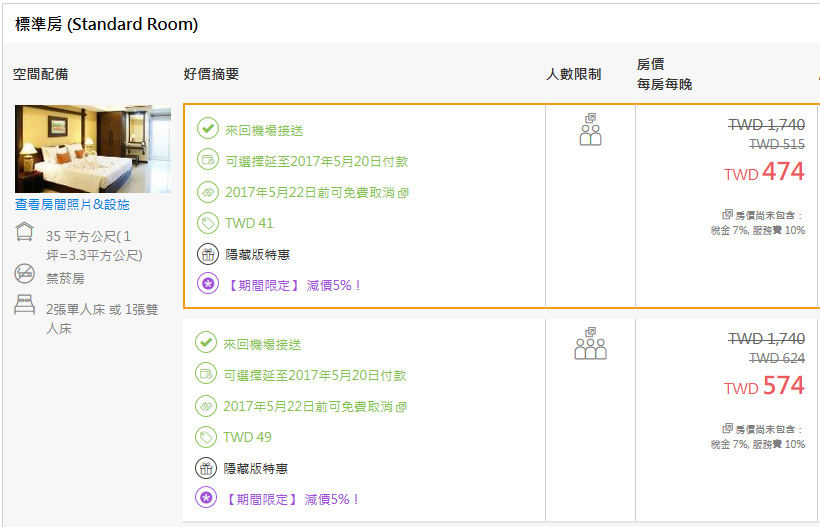Click 【期間限定】減價5% text in second offer
820x527 pixels.
pos(291,499)
